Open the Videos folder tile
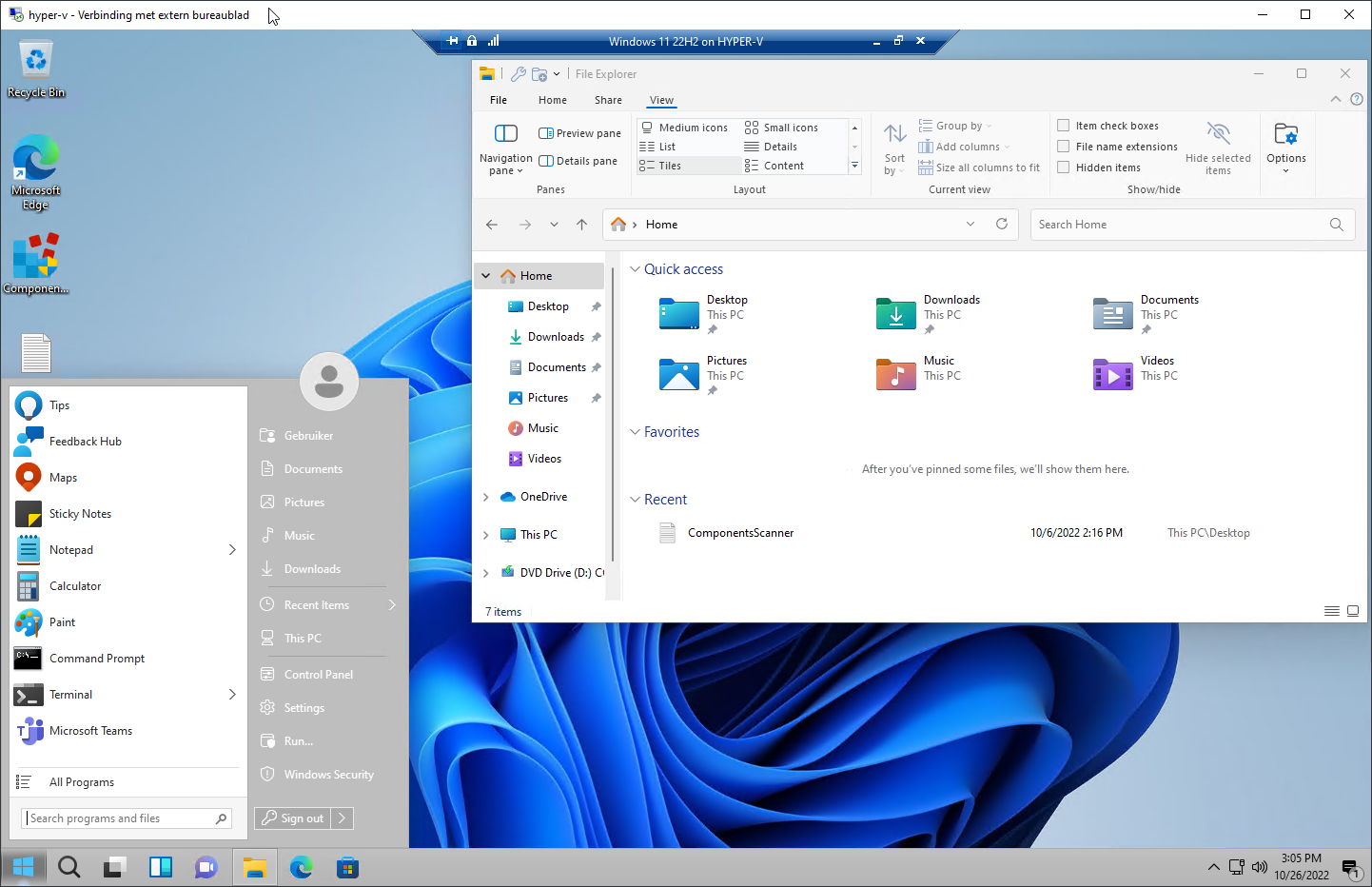This screenshot has width=1372, height=887. tap(1136, 373)
